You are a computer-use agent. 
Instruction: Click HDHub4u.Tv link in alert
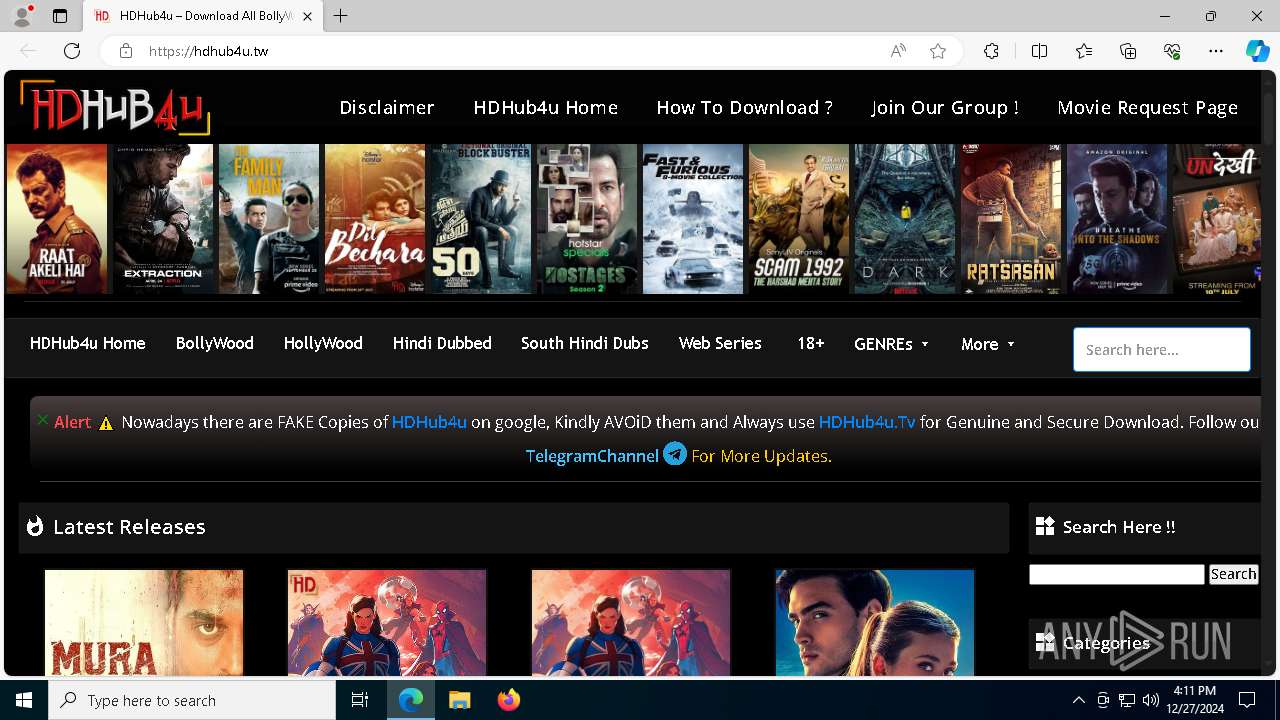867,422
